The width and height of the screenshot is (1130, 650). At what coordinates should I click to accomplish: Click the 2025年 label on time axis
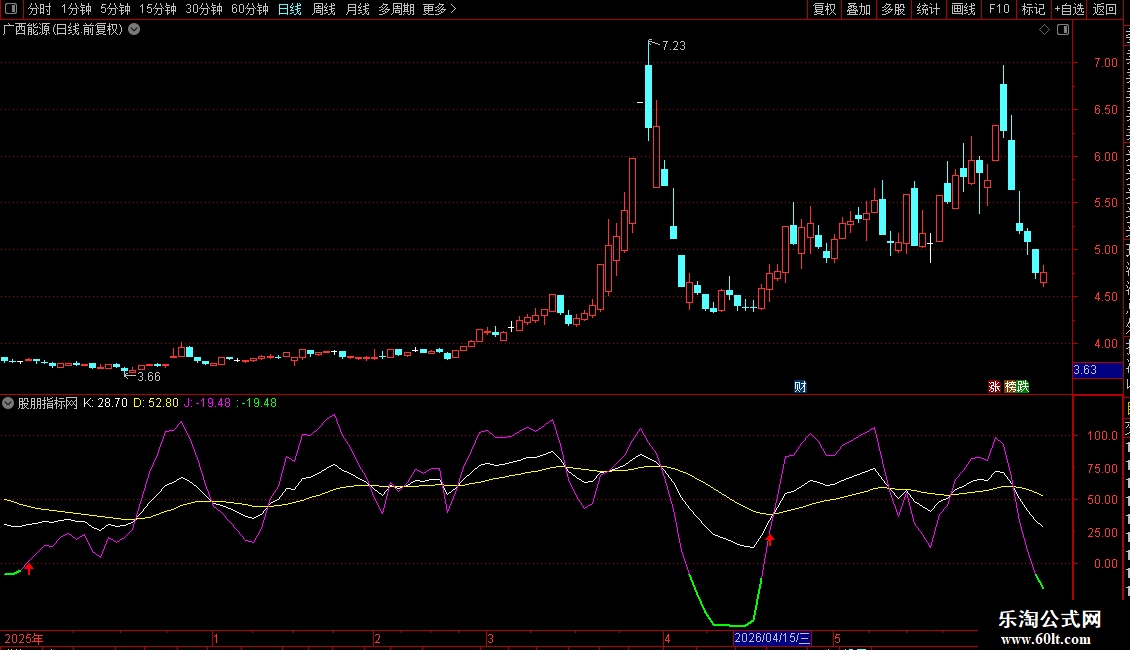(x=24, y=638)
